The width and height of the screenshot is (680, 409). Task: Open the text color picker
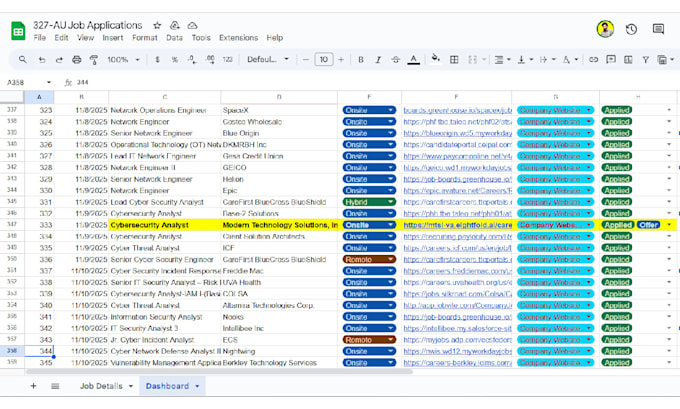pos(414,59)
